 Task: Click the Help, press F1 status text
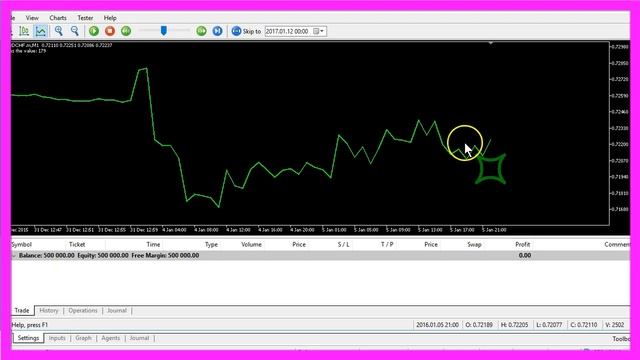tap(30, 325)
